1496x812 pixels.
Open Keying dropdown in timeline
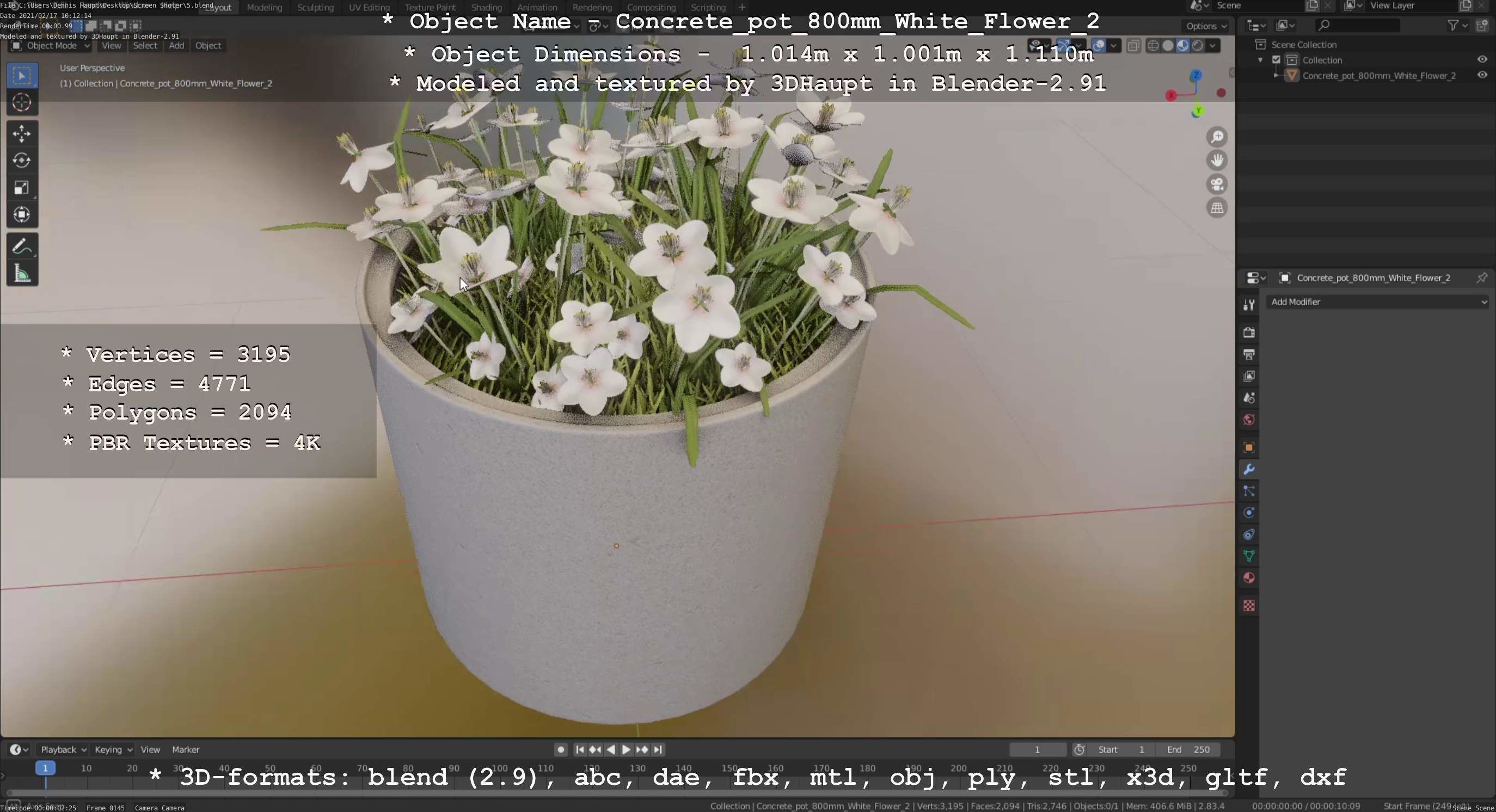pyautogui.click(x=113, y=750)
